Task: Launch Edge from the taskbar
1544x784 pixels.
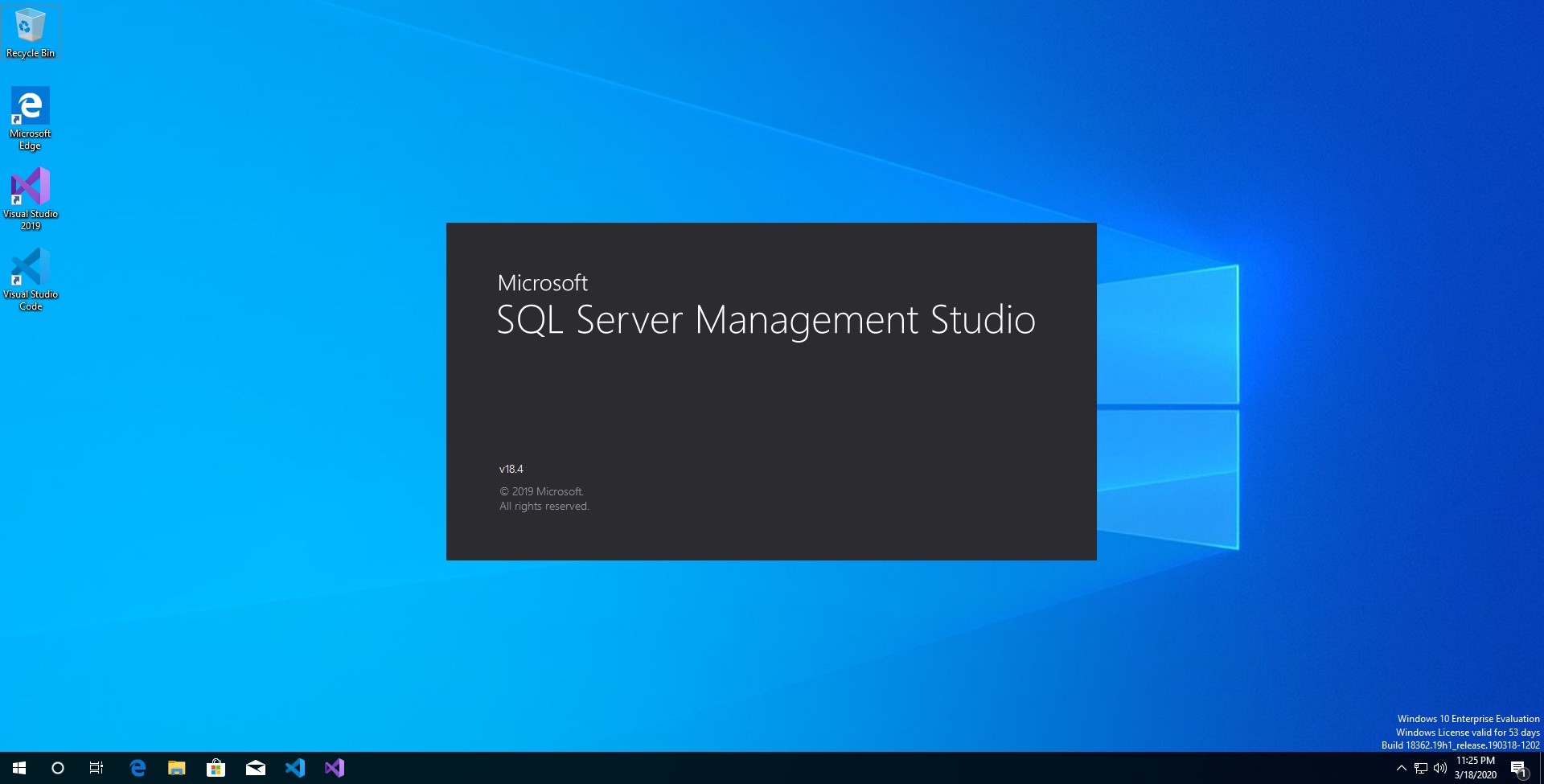Action: click(138, 768)
